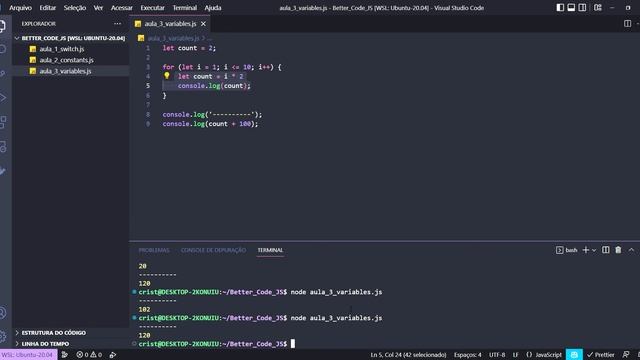Click line number 5 in the gutter

148,86
